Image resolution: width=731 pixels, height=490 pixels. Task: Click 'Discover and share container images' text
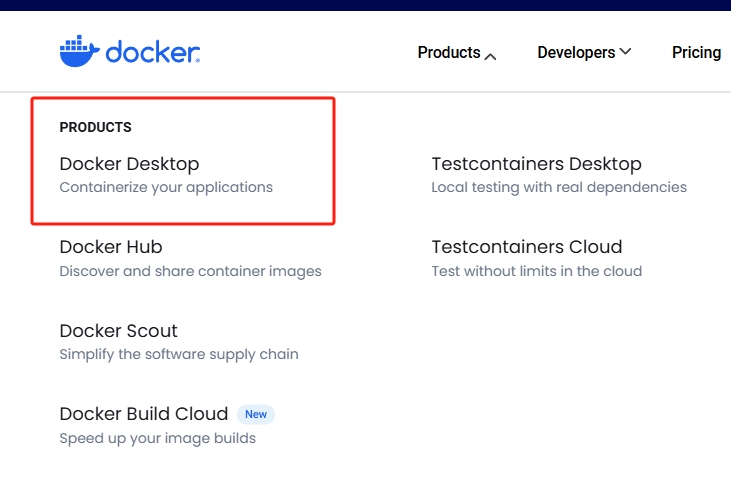[190, 271]
